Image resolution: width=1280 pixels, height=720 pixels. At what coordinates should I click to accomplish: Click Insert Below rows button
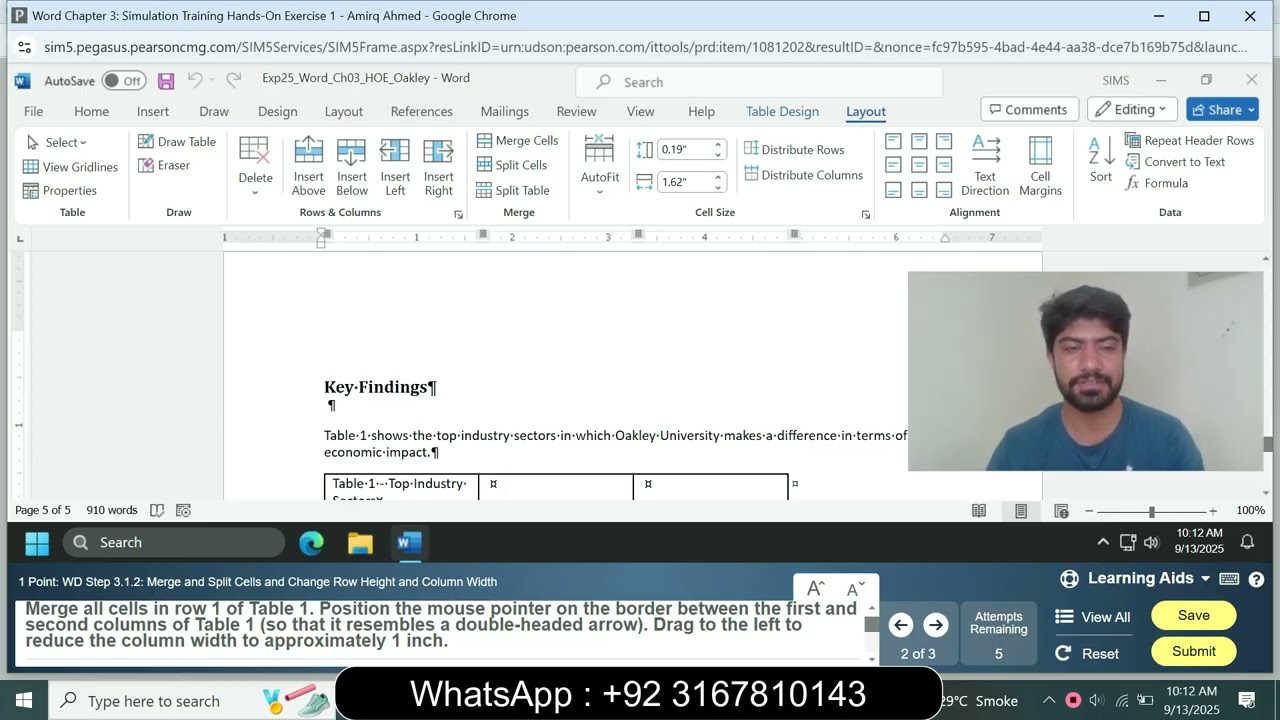click(352, 167)
